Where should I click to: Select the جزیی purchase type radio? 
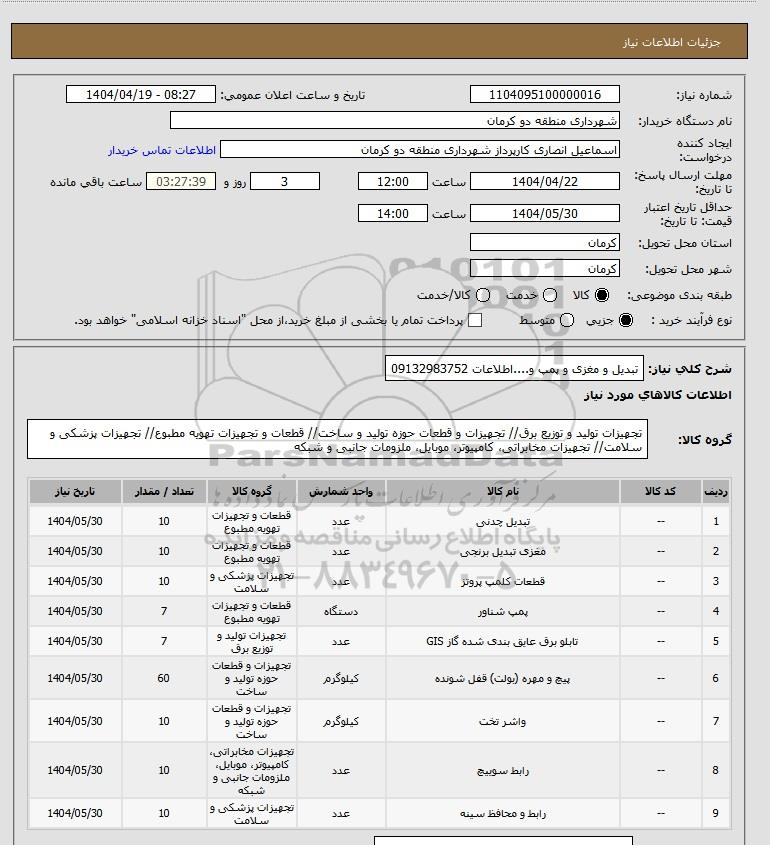626,320
